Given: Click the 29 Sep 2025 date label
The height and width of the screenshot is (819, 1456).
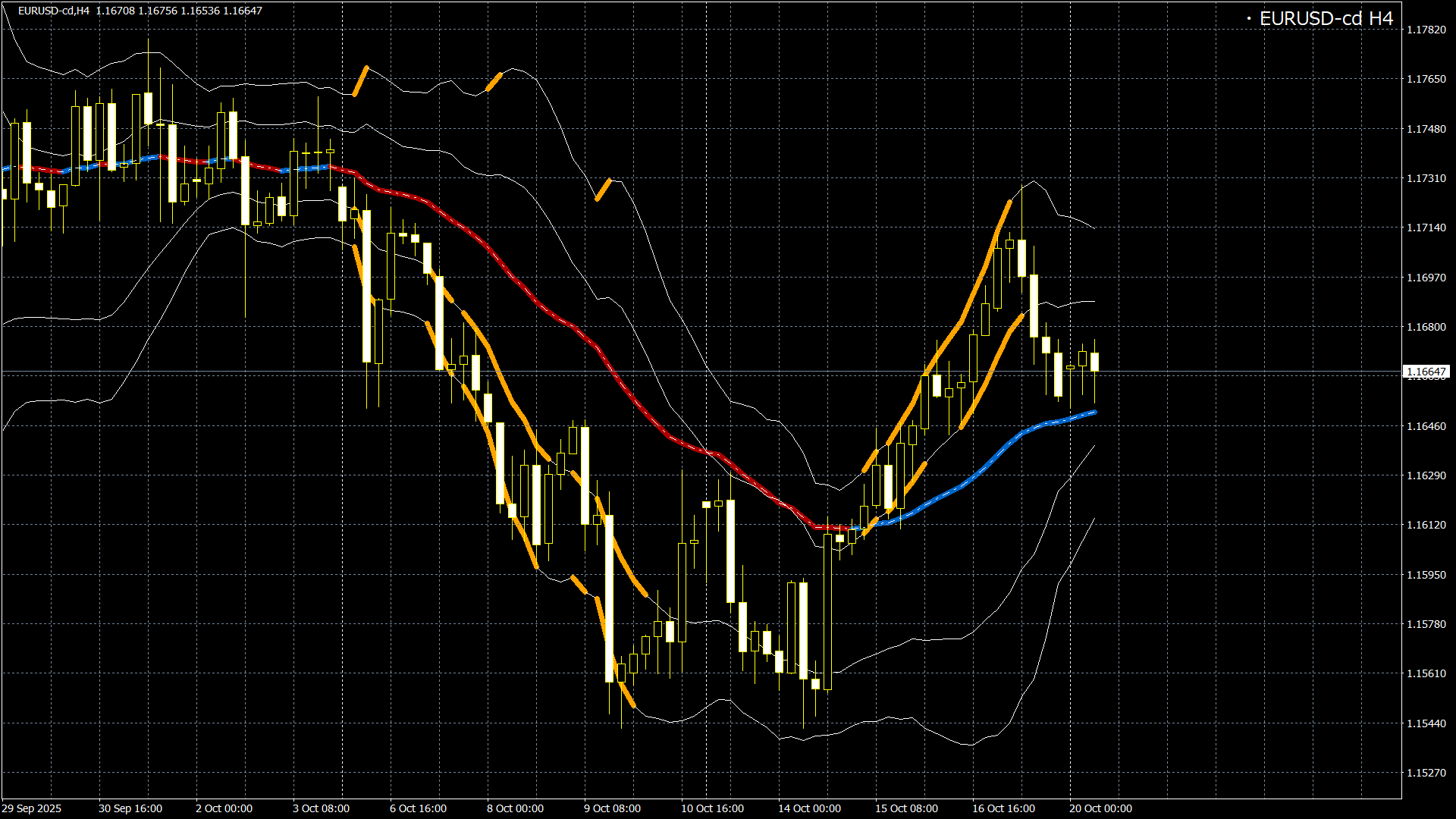Looking at the screenshot, I should (x=32, y=808).
